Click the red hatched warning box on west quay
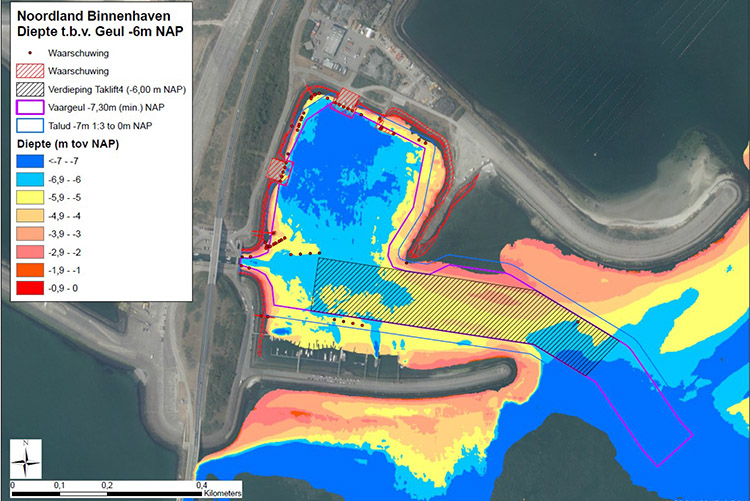 [279, 171]
